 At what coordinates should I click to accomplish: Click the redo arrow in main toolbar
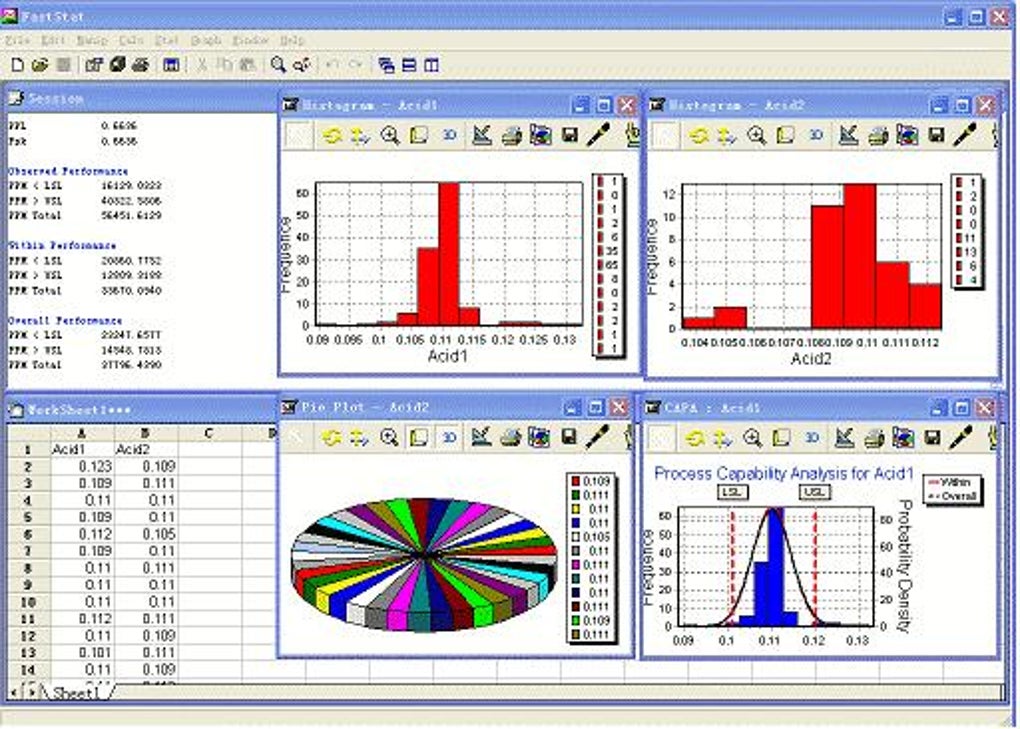pyautogui.click(x=356, y=64)
